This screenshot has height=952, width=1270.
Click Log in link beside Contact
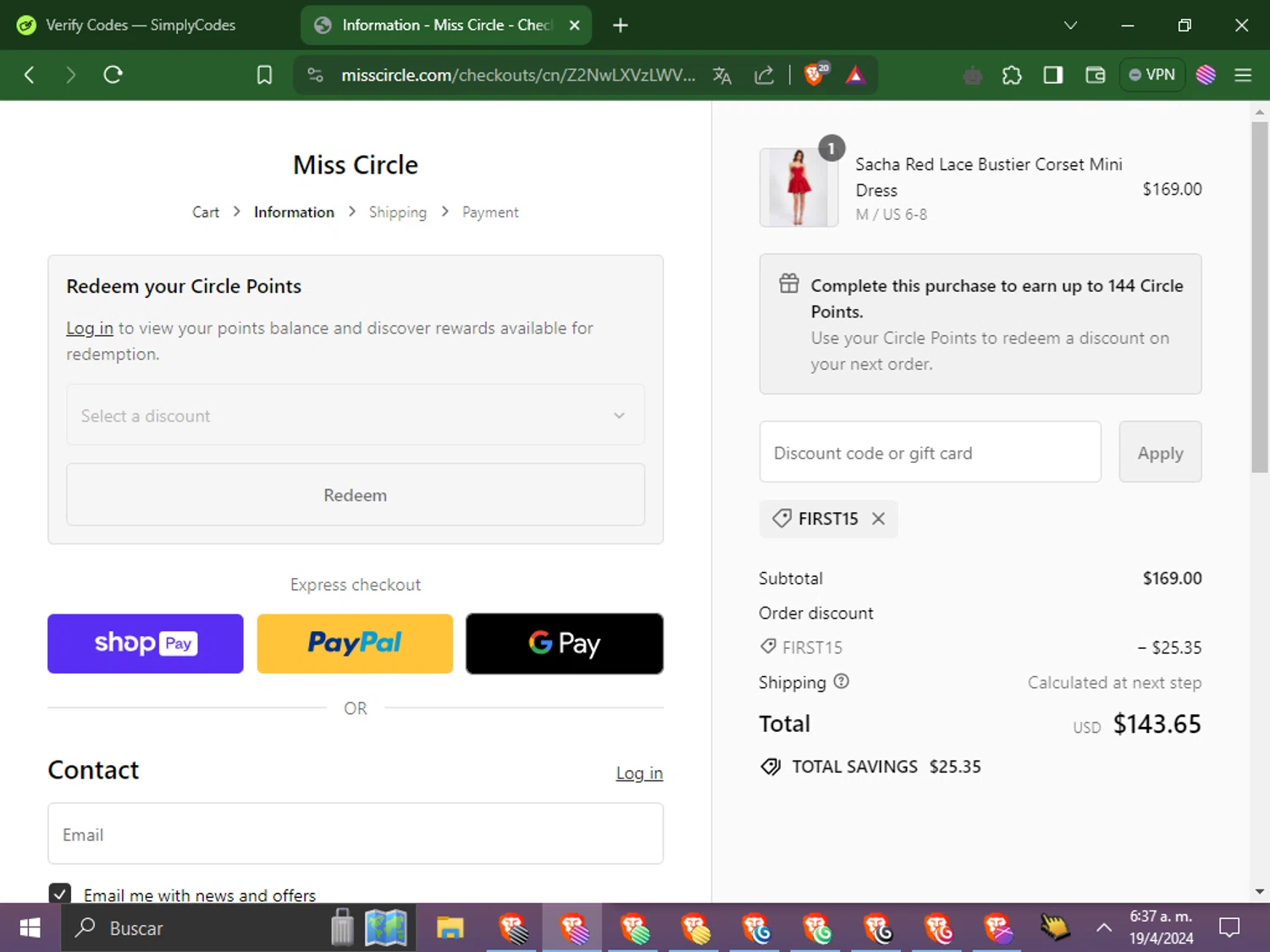[639, 773]
